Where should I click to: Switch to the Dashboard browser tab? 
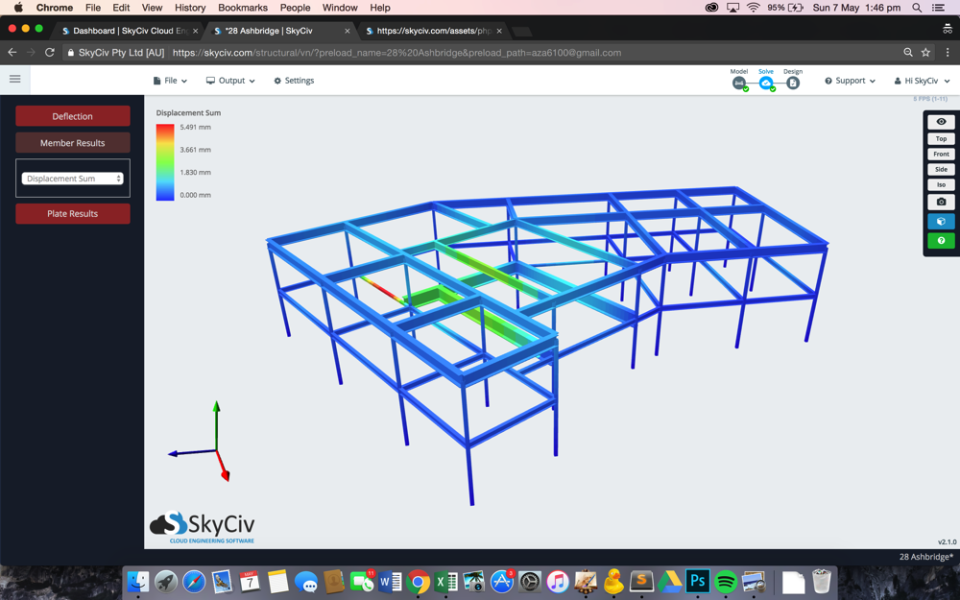click(x=130, y=30)
